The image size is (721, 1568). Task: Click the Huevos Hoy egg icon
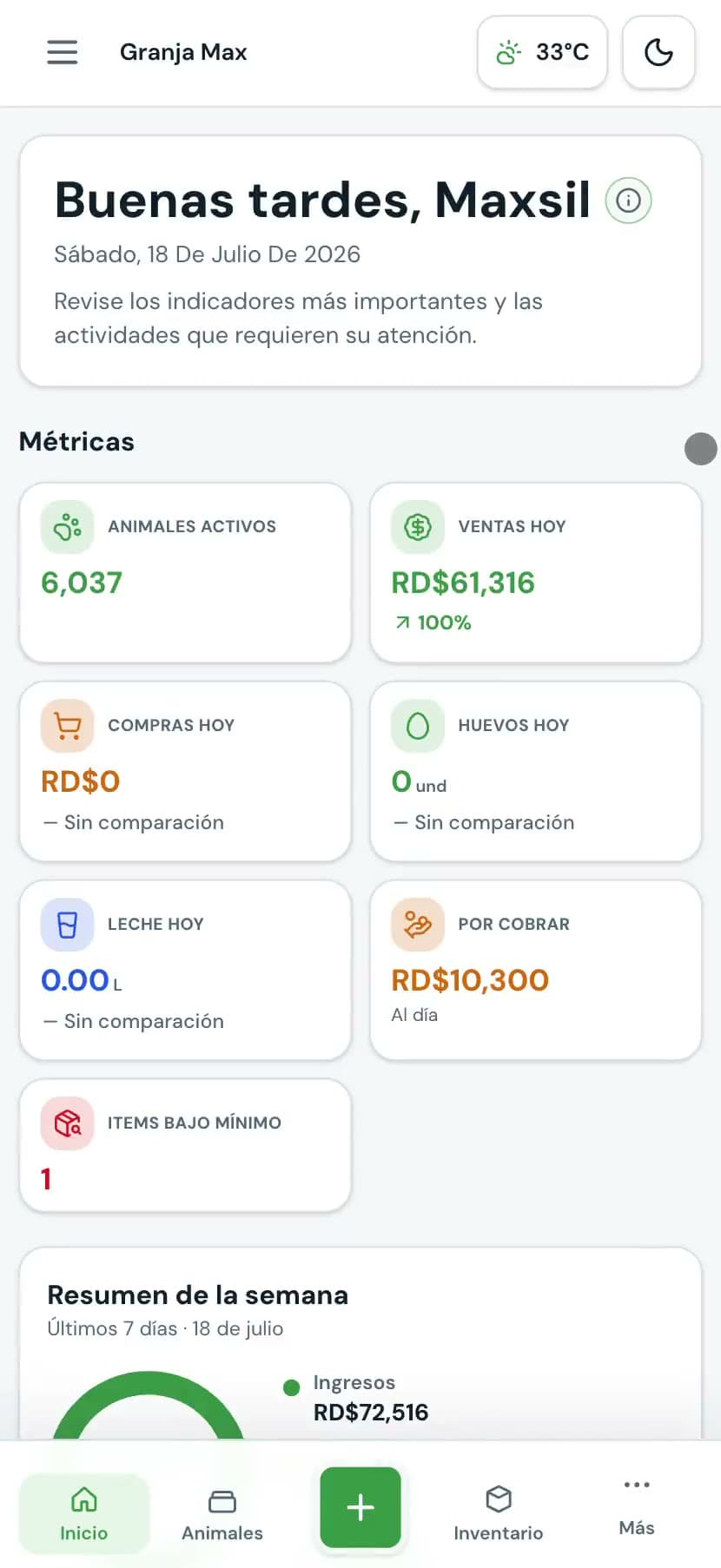pos(418,726)
